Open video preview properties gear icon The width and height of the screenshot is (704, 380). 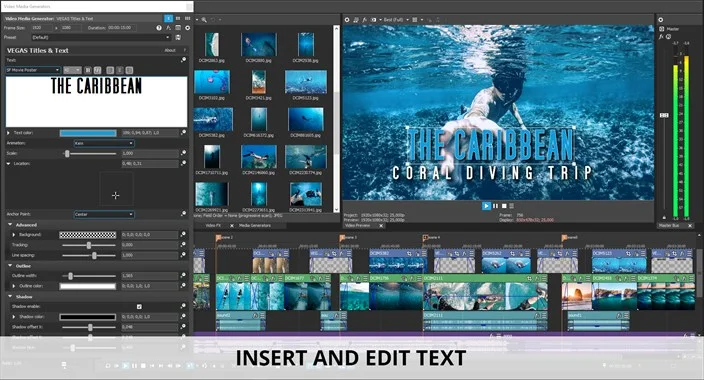coord(347,20)
